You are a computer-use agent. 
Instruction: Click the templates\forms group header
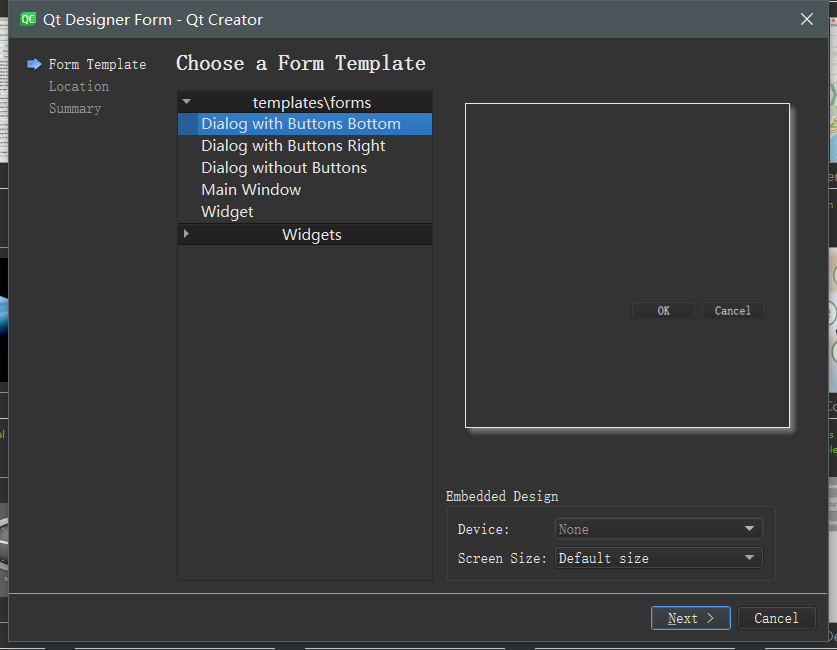(305, 102)
